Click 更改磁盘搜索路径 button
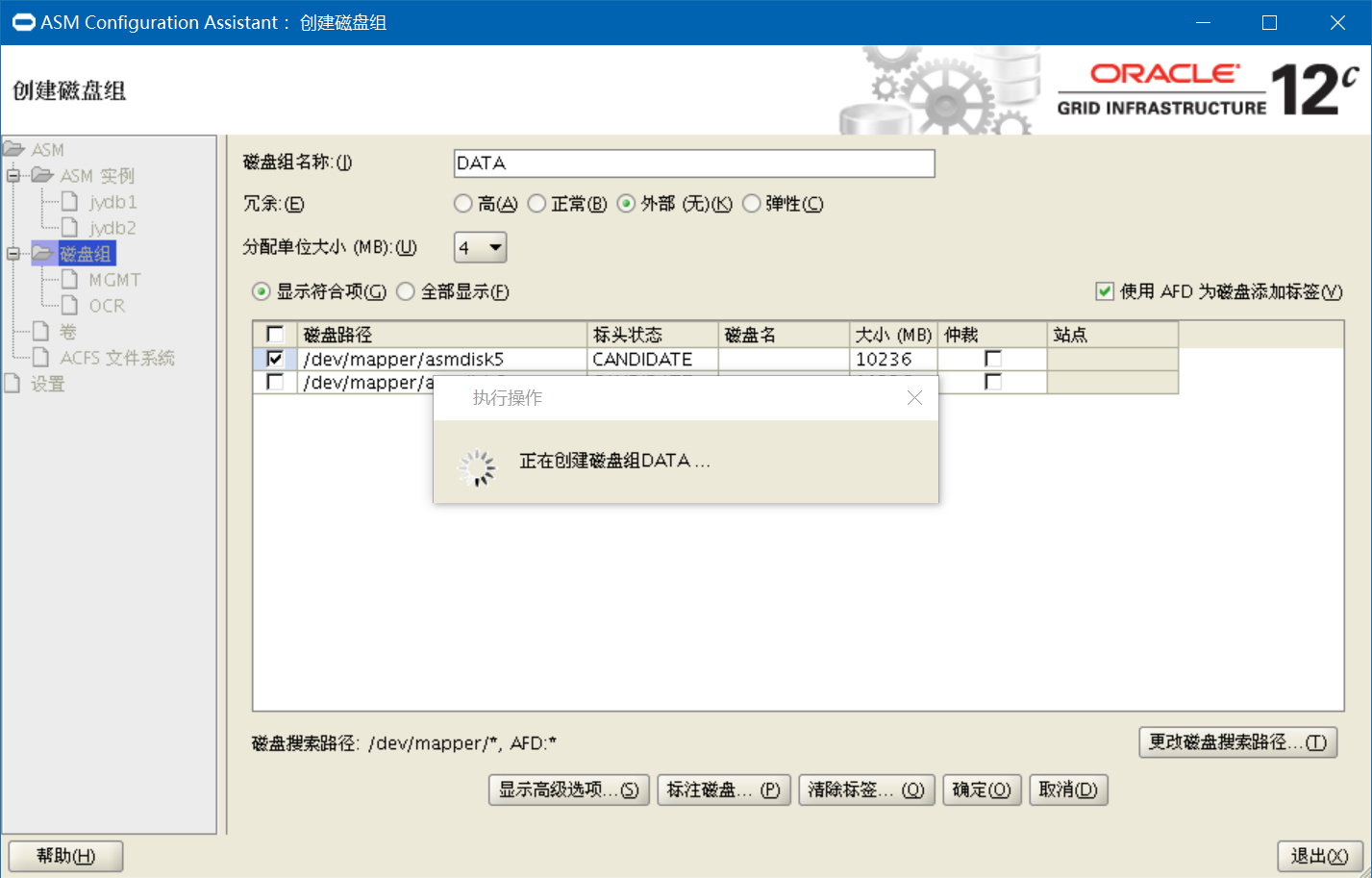The image size is (1372, 878). pyautogui.click(x=1238, y=742)
